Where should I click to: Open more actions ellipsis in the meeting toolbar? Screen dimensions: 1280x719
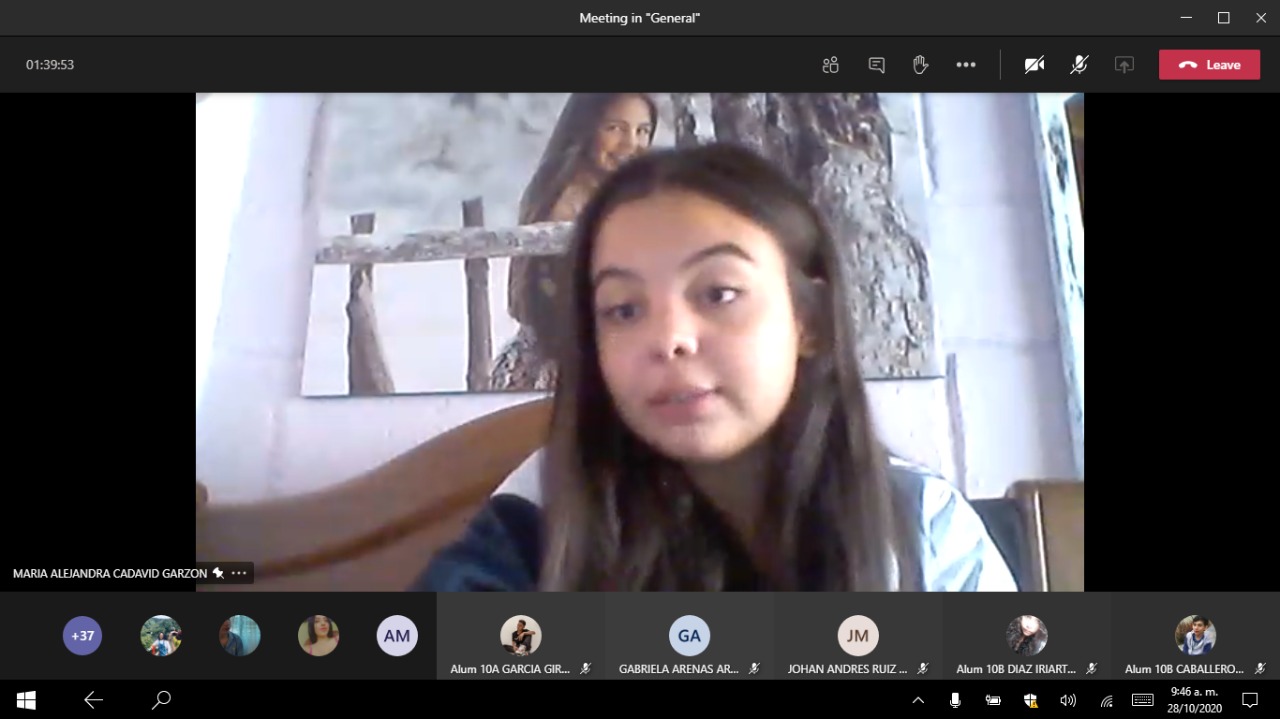point(965,65)
